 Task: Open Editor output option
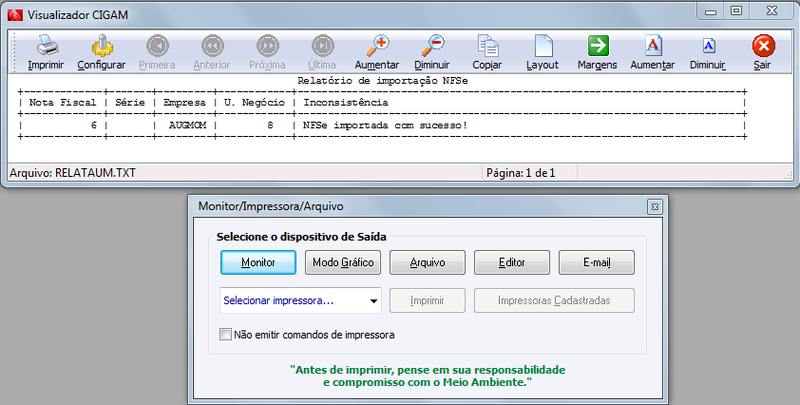(x=512, y=263)
